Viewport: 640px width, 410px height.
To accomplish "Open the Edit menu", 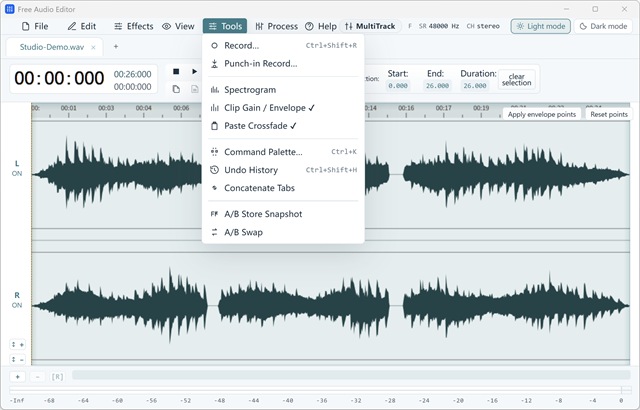I will 82,26.
